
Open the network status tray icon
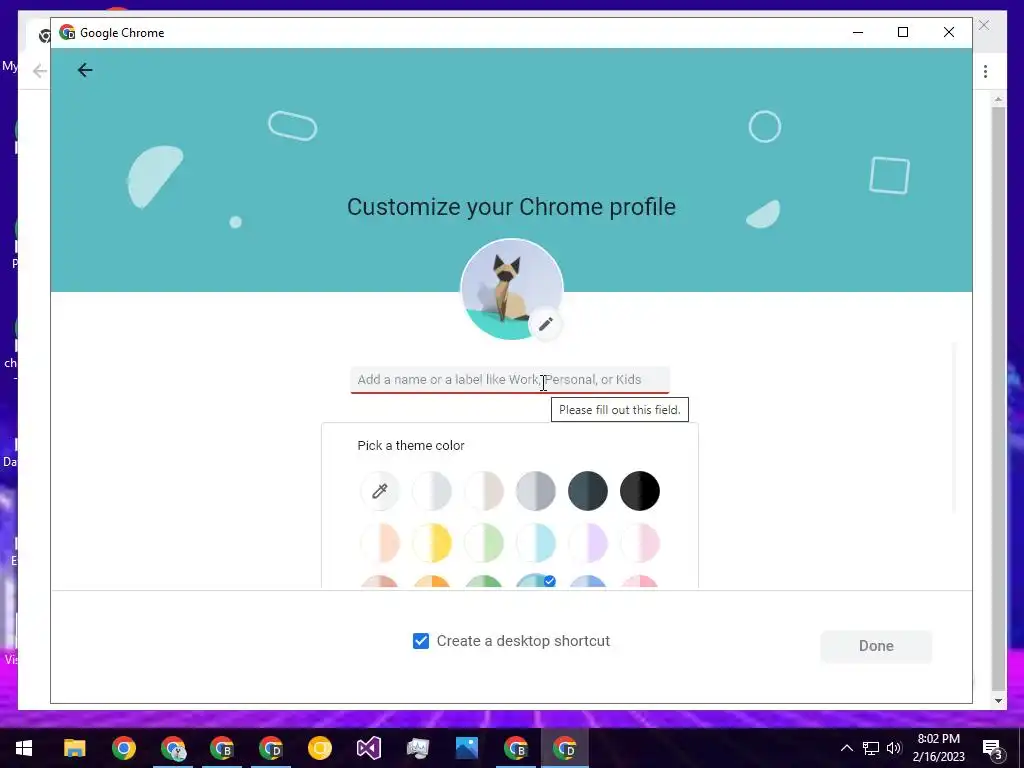pyautogui.click(x=871, y=748)
